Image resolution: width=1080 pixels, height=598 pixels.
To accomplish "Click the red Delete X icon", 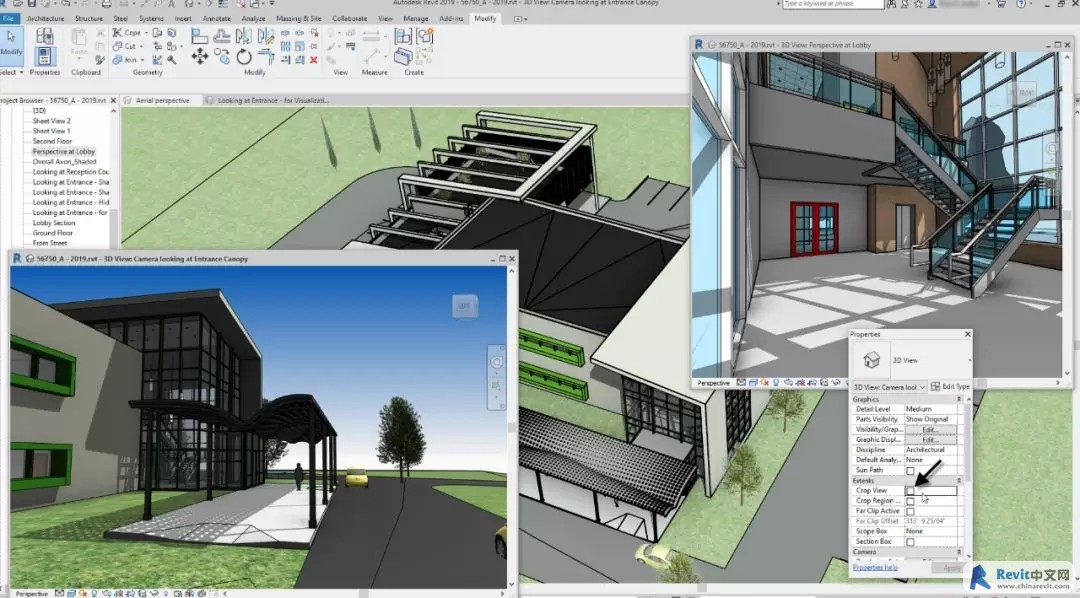I will (313, 60).
